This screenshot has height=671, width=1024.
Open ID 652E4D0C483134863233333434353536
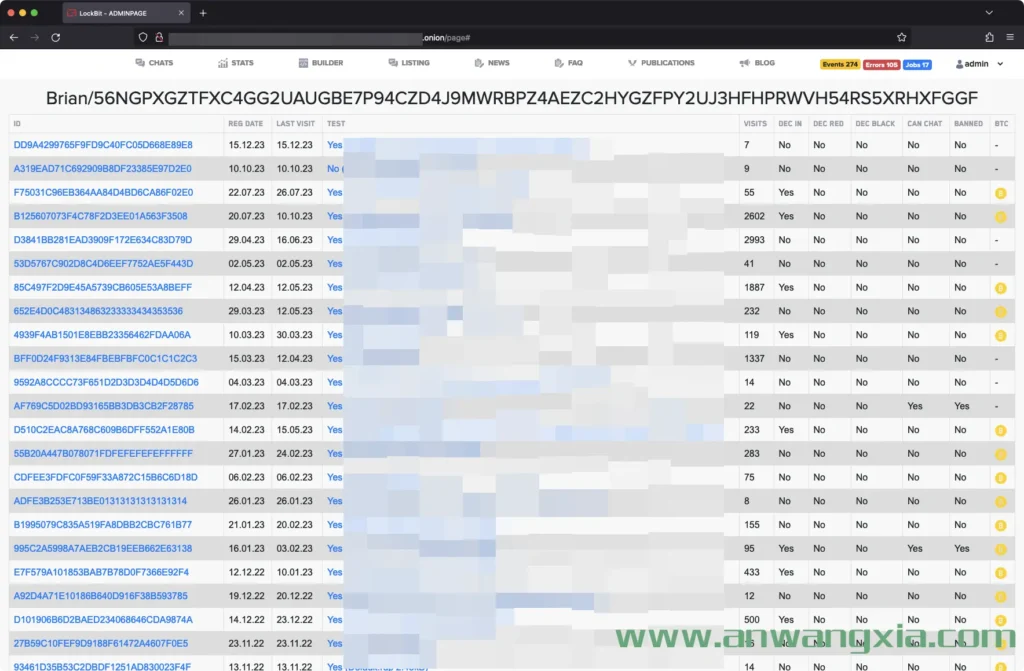(x=98, y=311)
